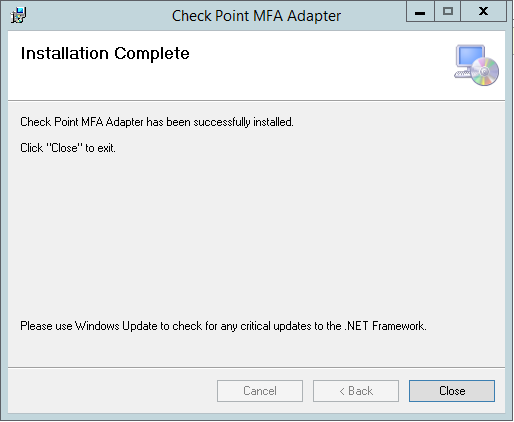Screen dimensions: 514x422
Task: Click the word Complete in the heading
Action: (x=152, y=53)
